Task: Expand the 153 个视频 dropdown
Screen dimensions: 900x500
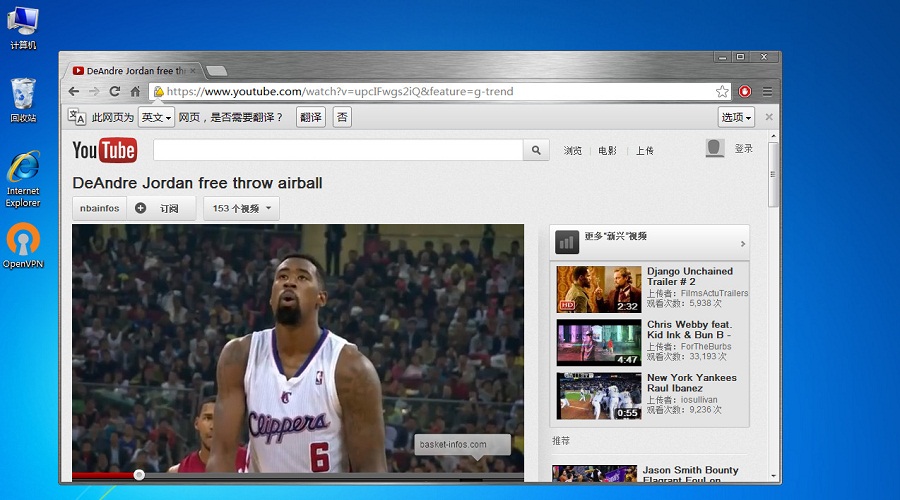Action: coord(241,208)
